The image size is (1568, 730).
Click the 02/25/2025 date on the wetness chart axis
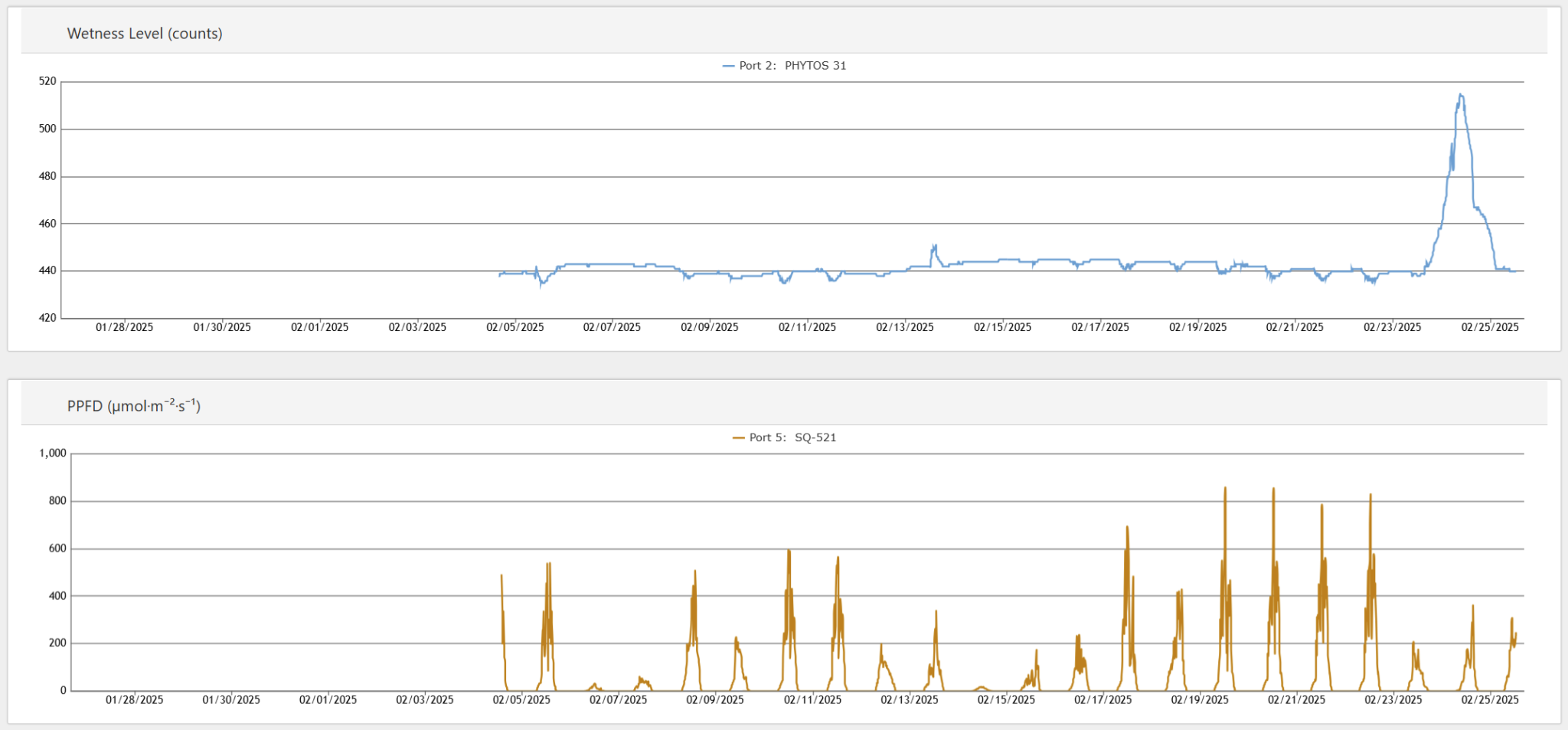1489,327
